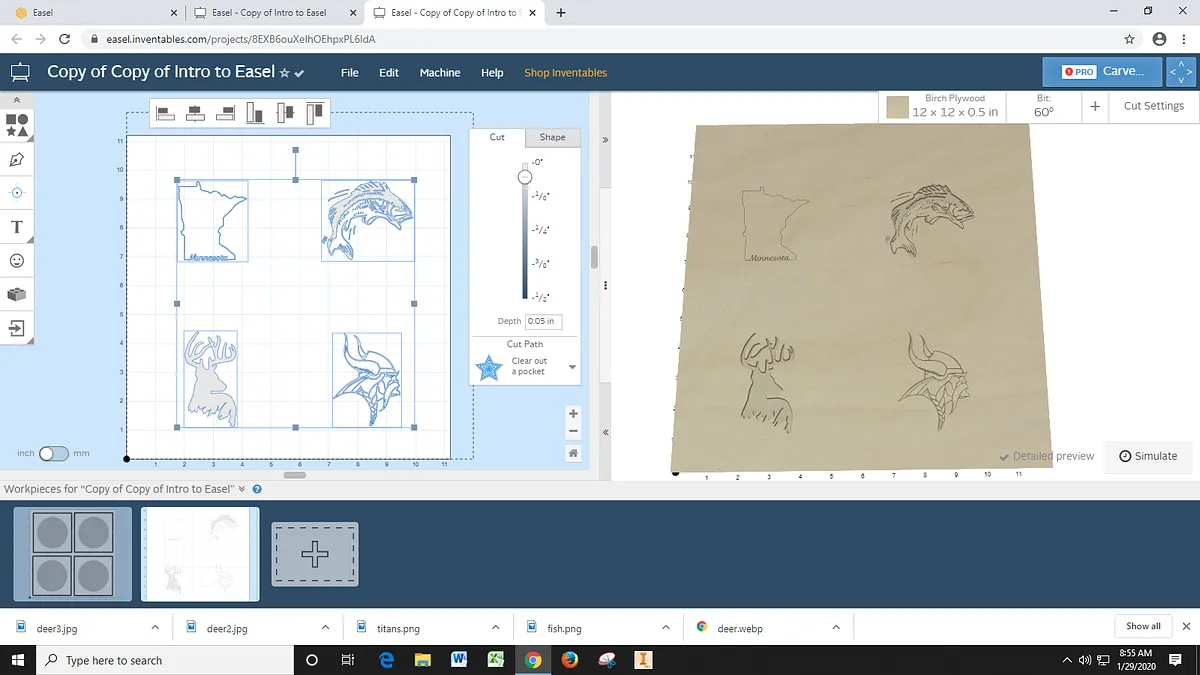Image resolution: width=1200 pixels, height=675 pixels.
Task: Click the cut depth slider handle
Action: coord(524,177)
